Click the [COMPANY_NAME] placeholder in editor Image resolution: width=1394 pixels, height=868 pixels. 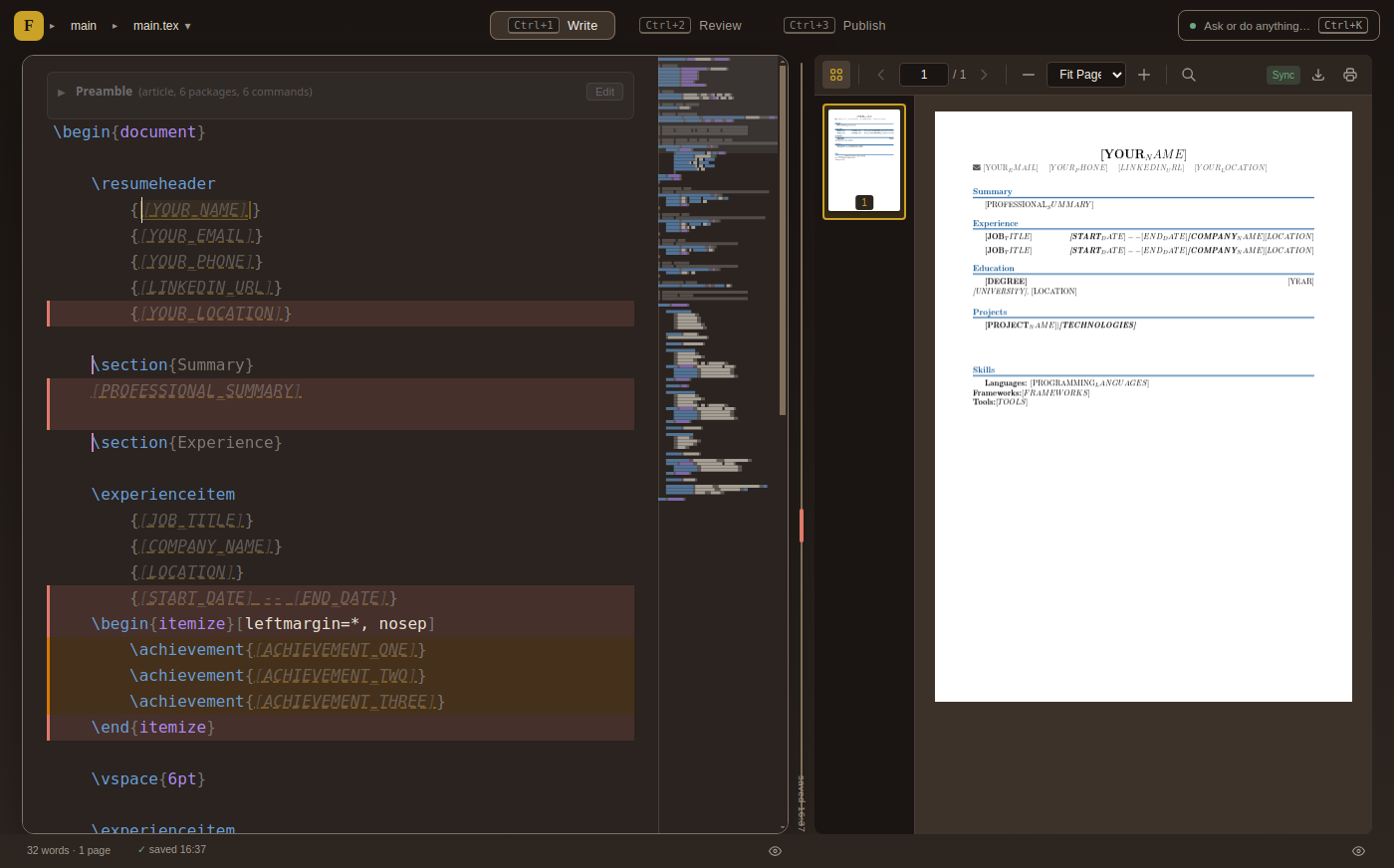point(206,546)
